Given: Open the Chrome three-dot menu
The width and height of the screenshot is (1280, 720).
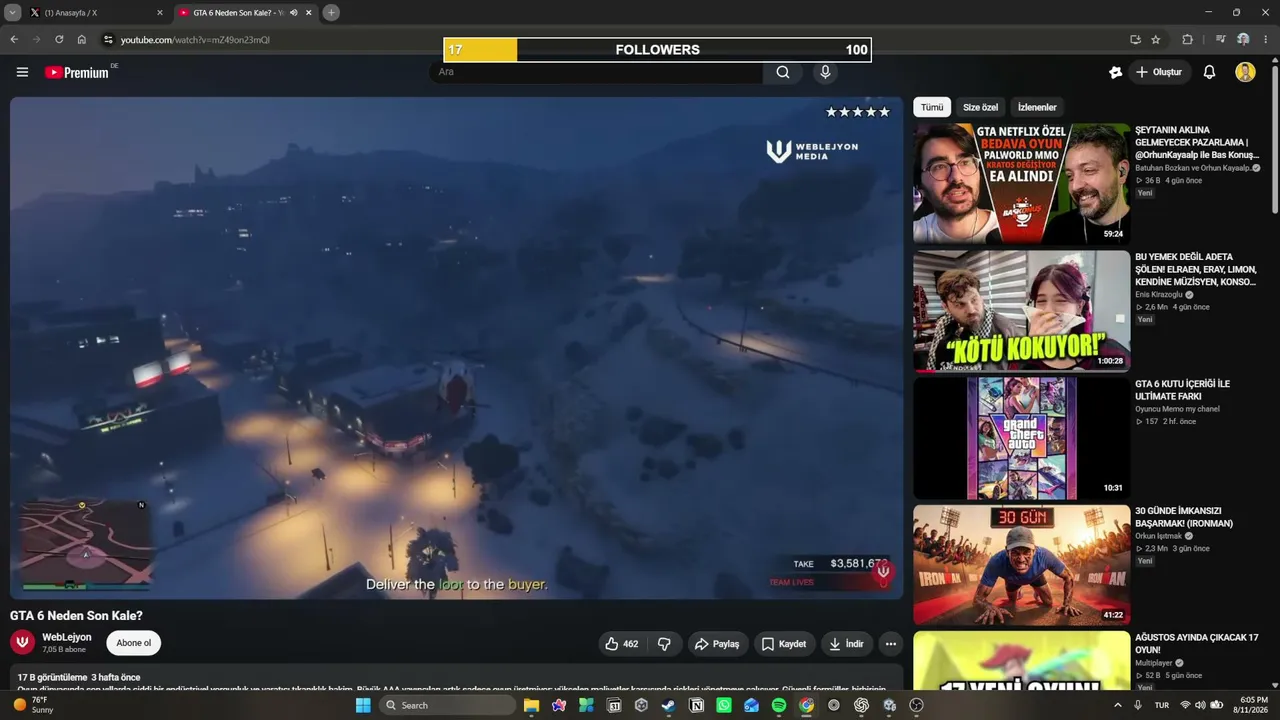Looking at the screenshot, I should click(x=1264, y=40).
